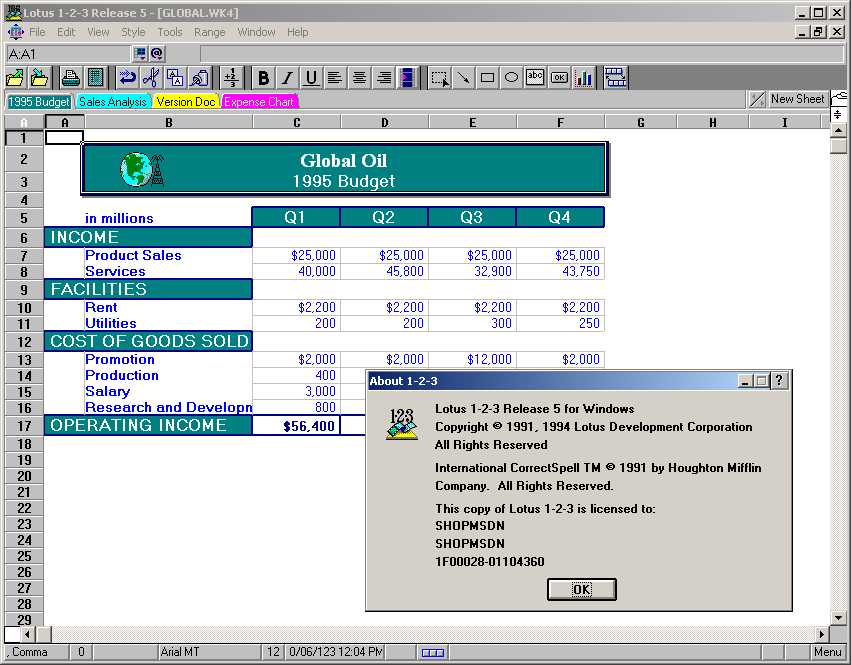The image size is (851, 665).
Task: Click the vertical scrollbar up arrow
Action: pyautogui.click(x=839, y=130)
